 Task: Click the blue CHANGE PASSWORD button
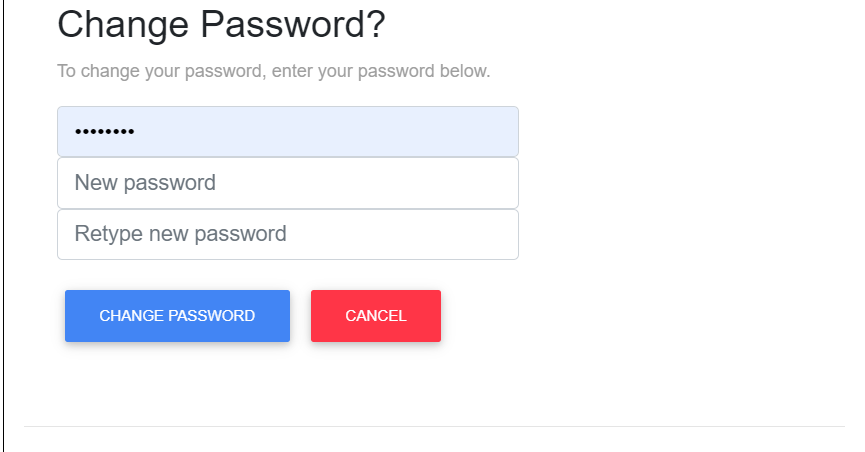(x=177, y=316)
